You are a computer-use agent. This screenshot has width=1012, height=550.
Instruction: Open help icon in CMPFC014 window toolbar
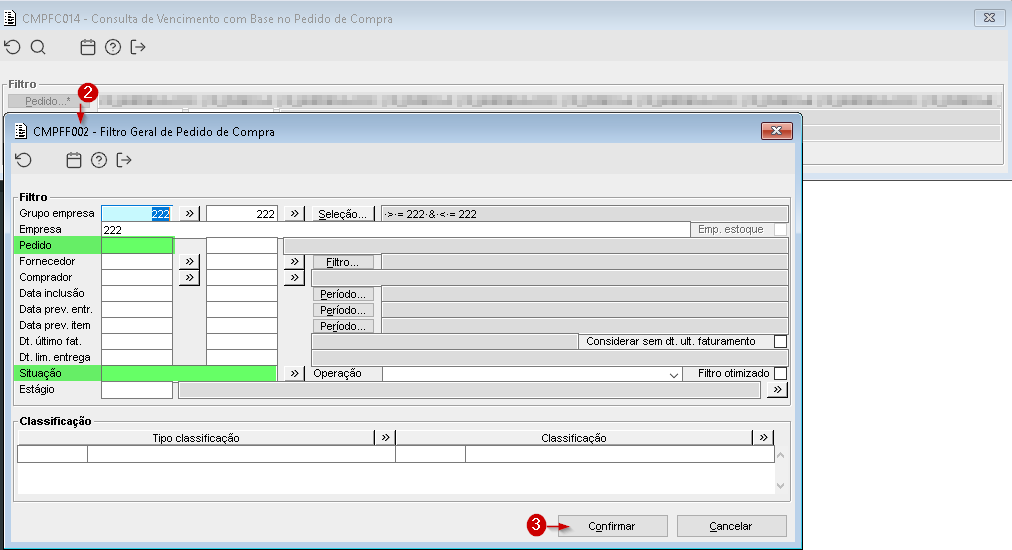(x=113, y=47)
